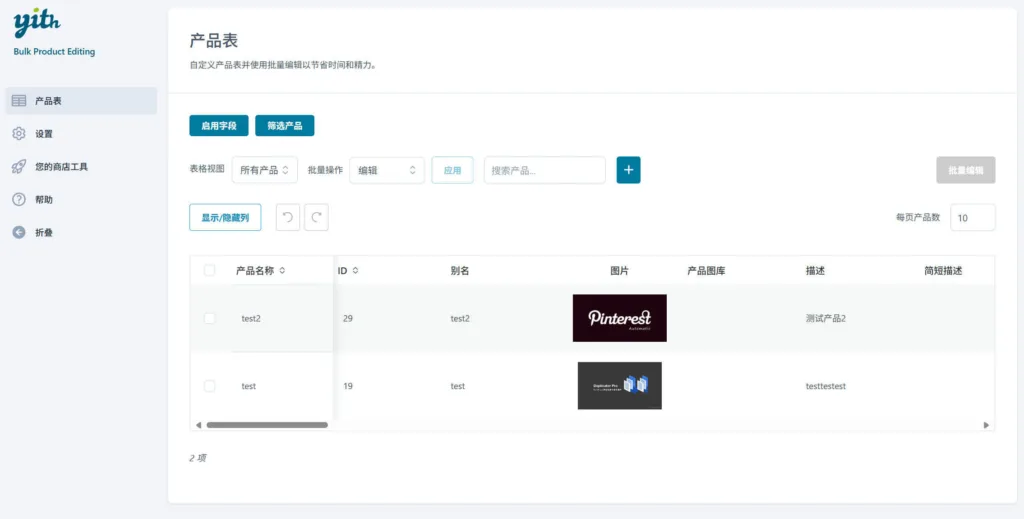Toggle the select-all checkbox in table header

pyautogui.click(x=209, y=270)
